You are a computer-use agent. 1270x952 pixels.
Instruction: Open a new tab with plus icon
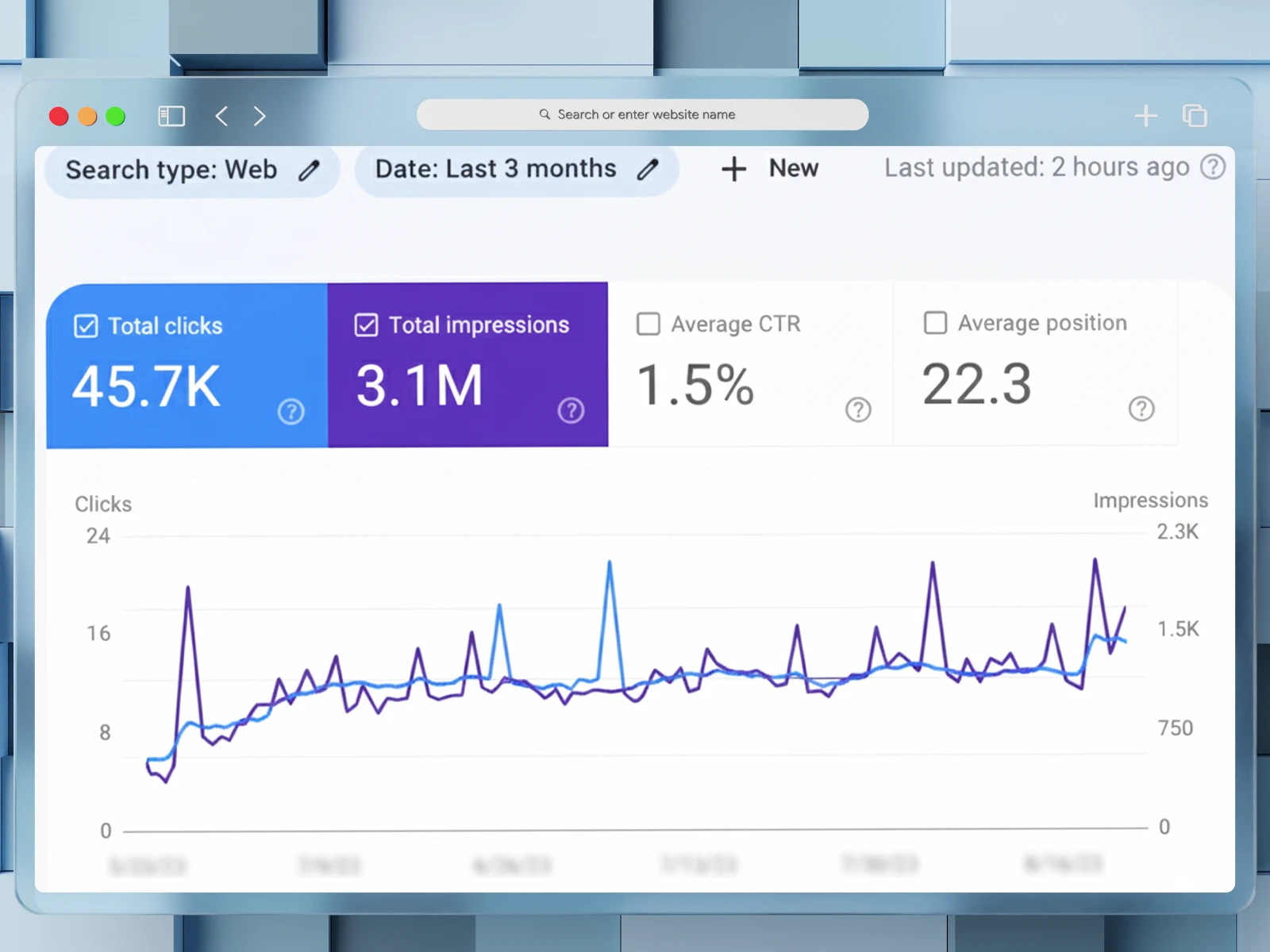coord(1145,116)
